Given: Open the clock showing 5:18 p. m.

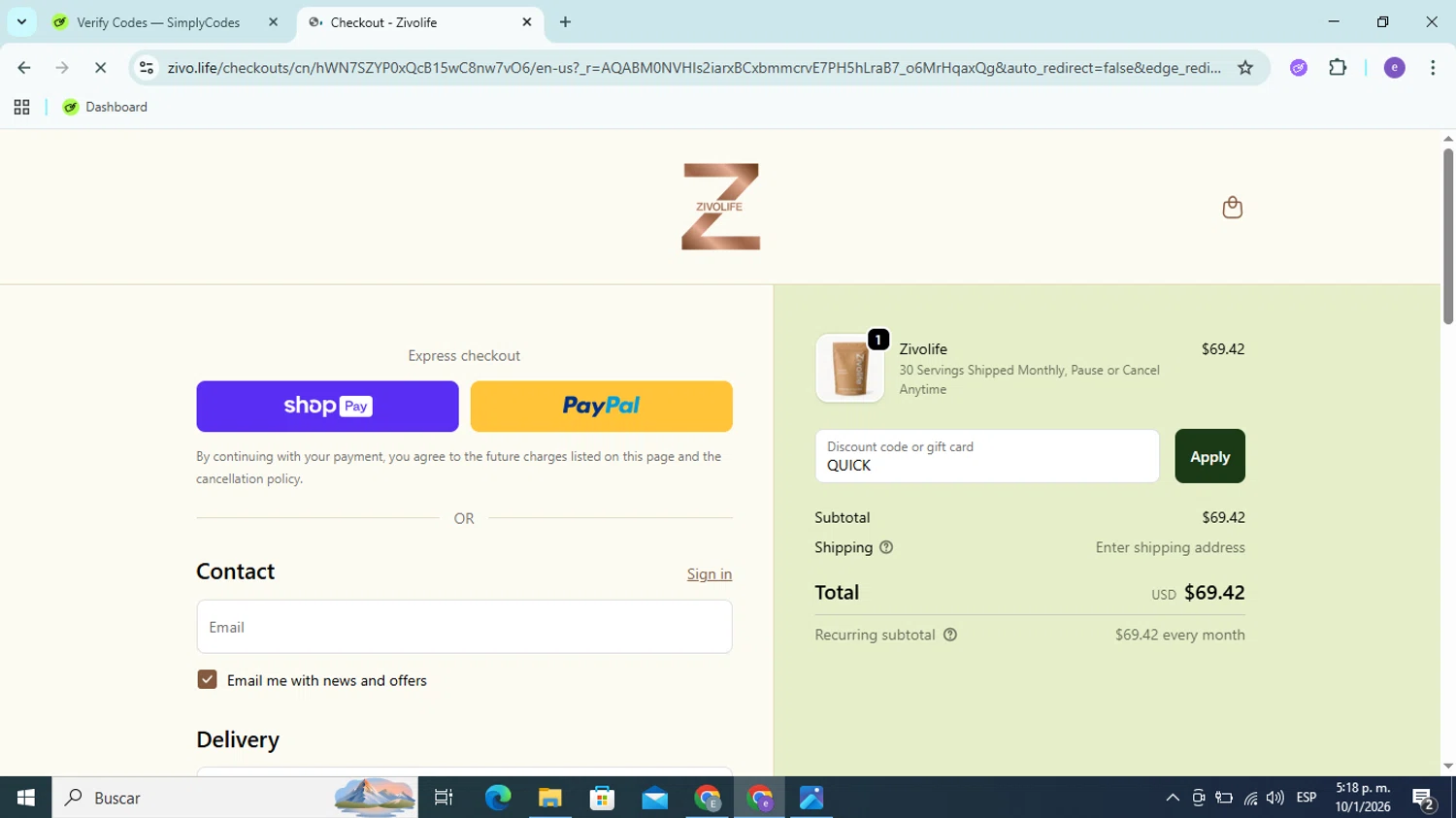Looking at the screenshot, I should [1363, 798].
